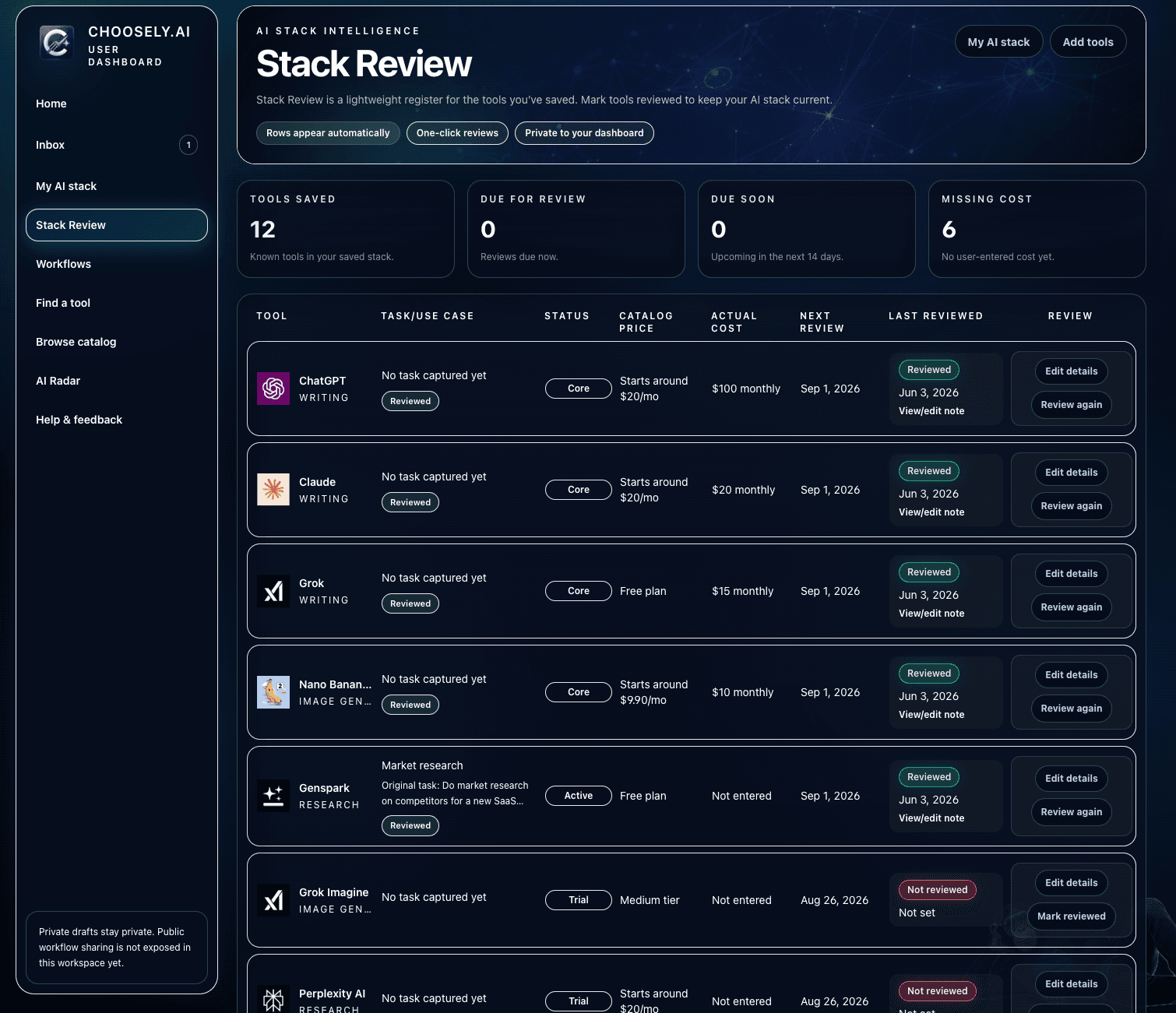Click the Core status pill for Grok
1176x1013 pixels.
click(x=578, y=591)
